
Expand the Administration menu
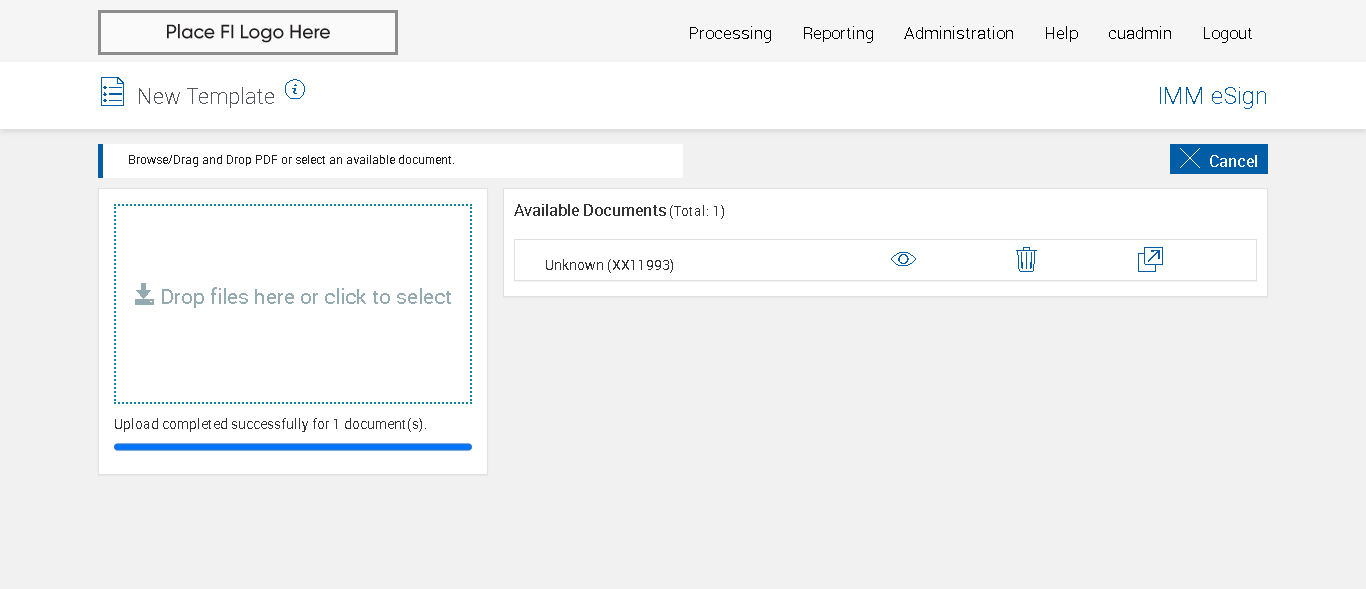click(958, 33)
